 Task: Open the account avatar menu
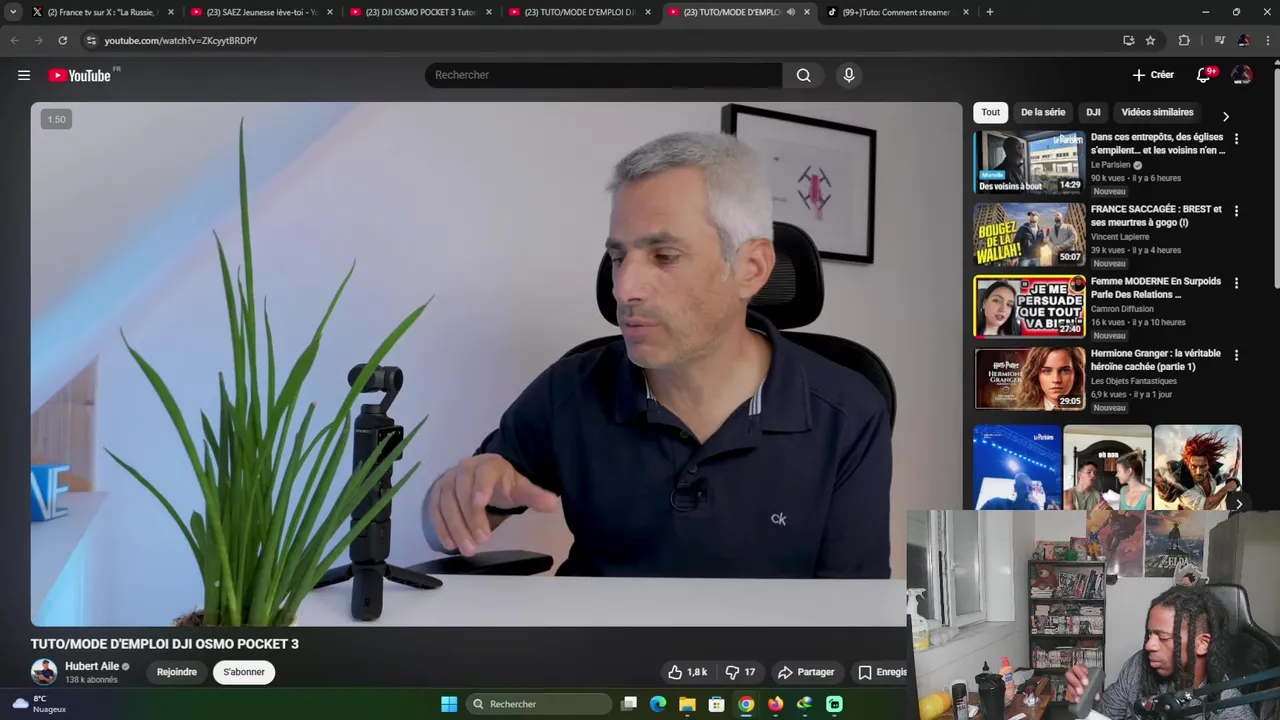(x=1242, y=75)
